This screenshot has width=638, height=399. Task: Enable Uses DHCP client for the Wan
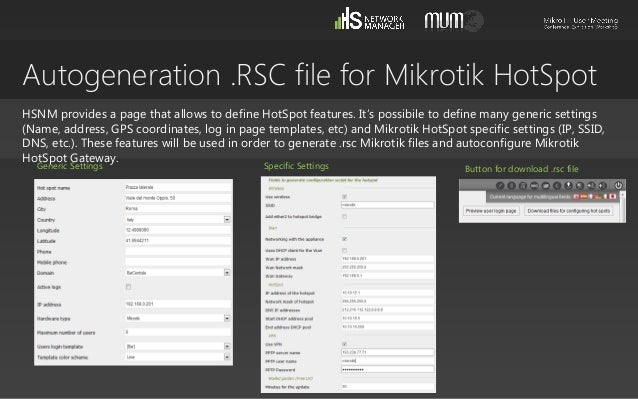344,250
